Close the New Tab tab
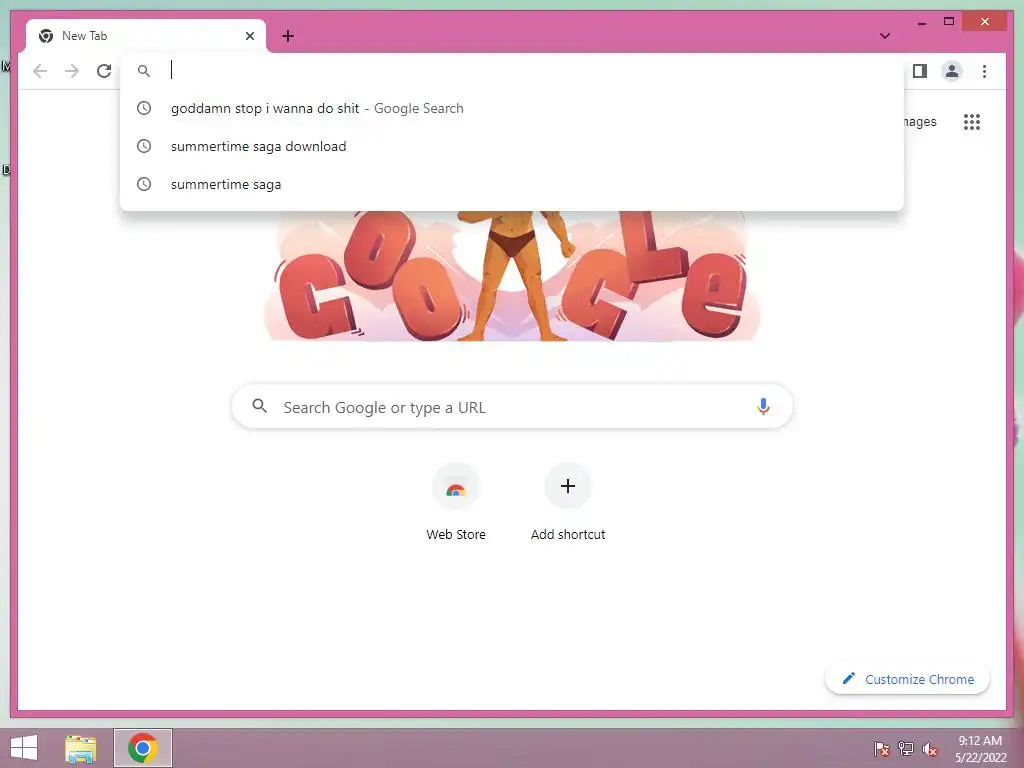Screen dimensions: 1024x768 pos(249,36)
